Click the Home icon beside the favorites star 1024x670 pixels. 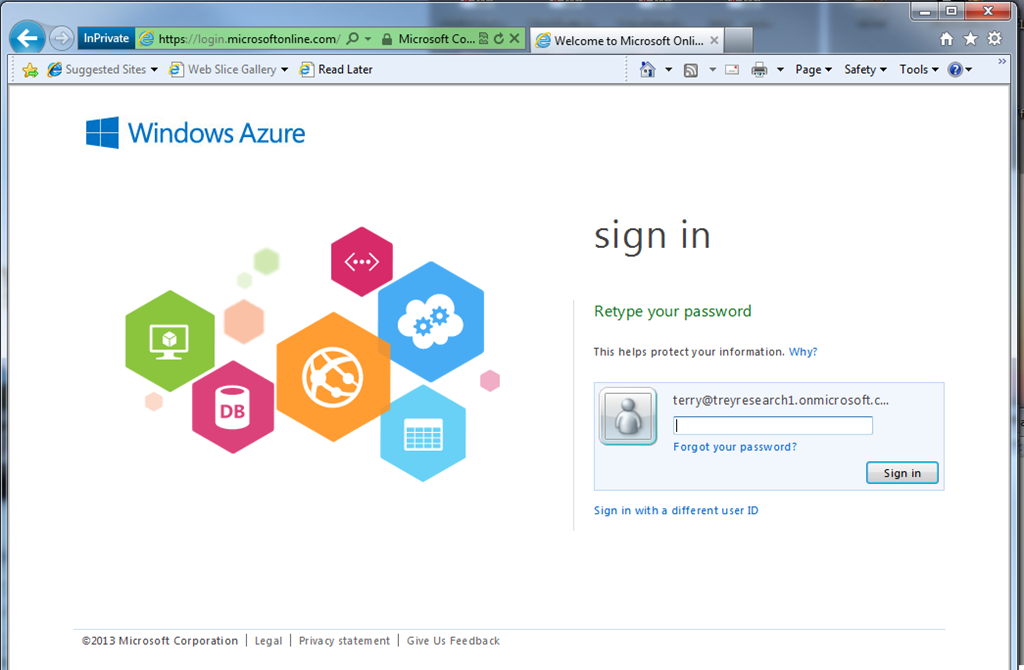click(946, 39)
